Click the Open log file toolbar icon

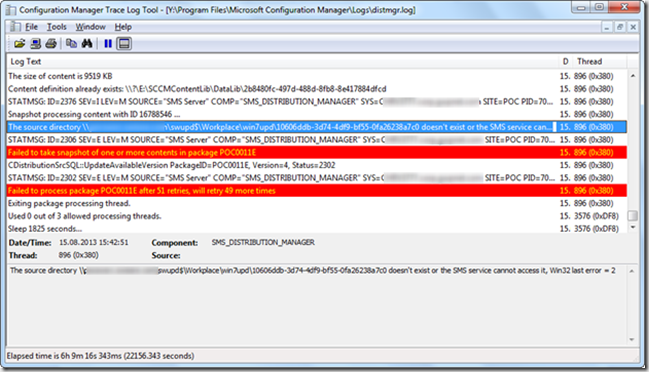pyautogui.click(x=19, y=43)
